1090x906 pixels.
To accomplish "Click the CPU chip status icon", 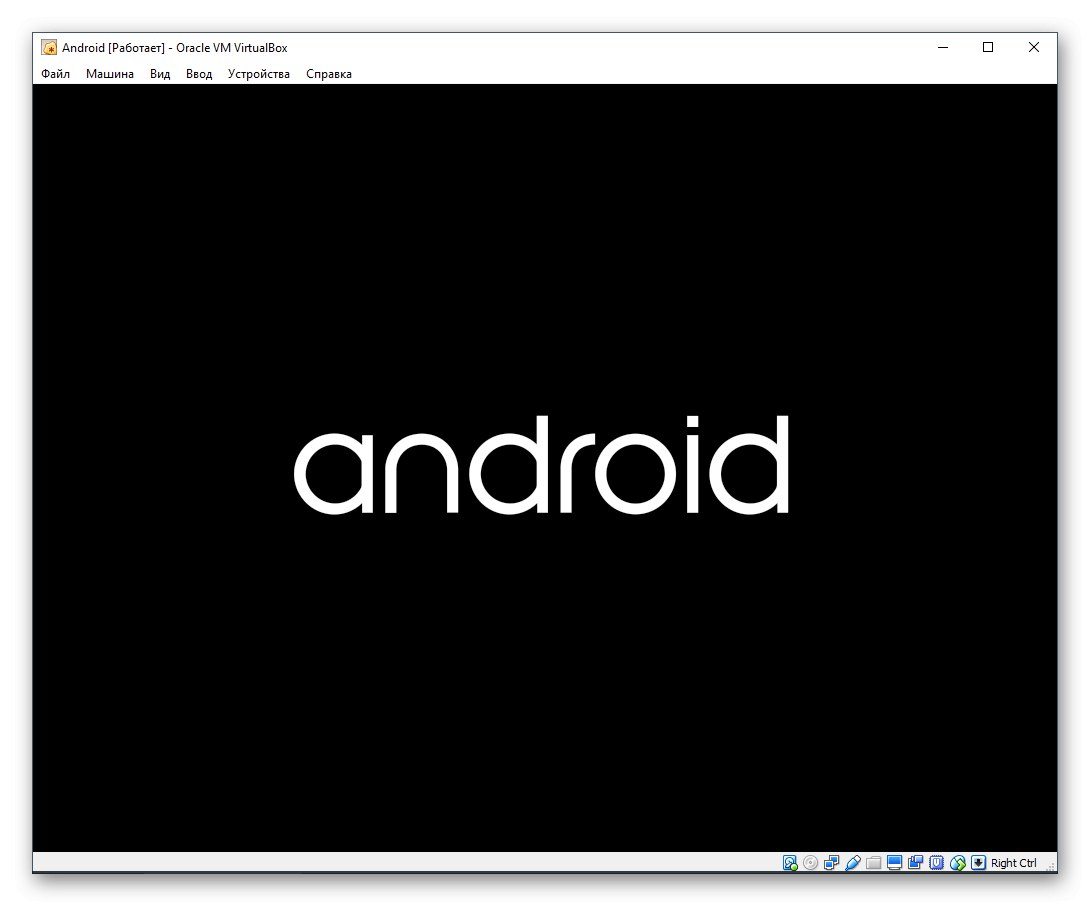I will [936, 863].
